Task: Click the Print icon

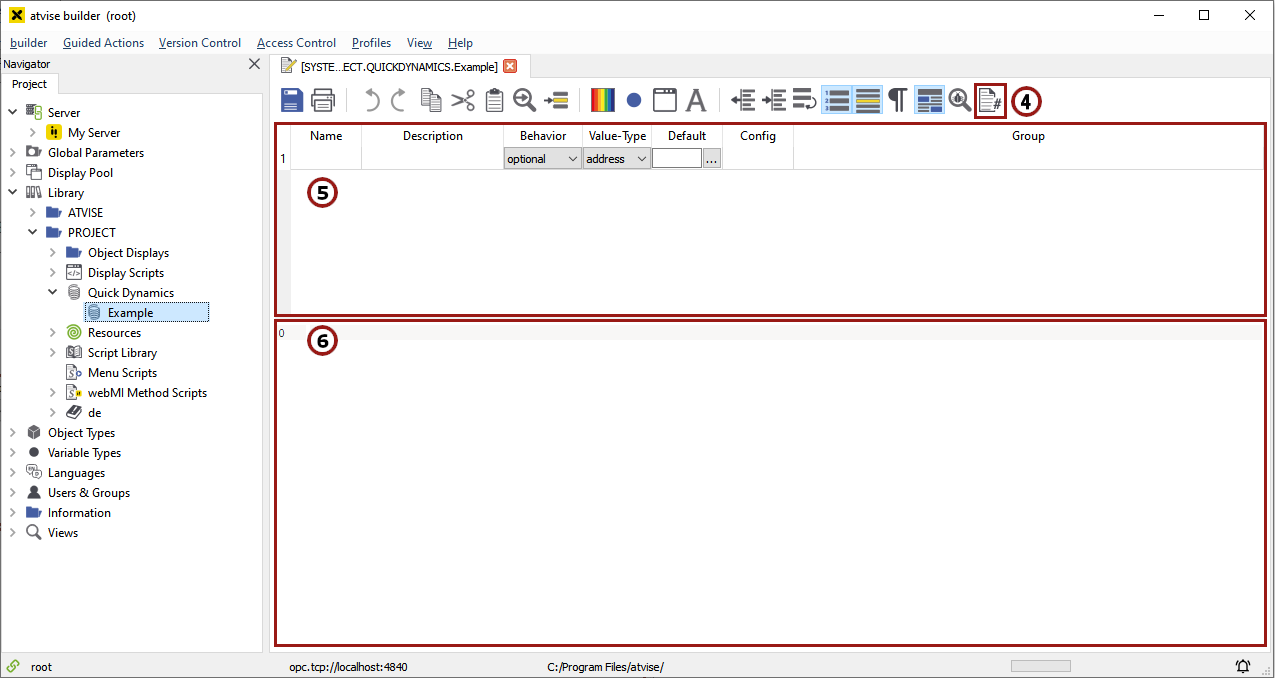Action: coord(323,100)
